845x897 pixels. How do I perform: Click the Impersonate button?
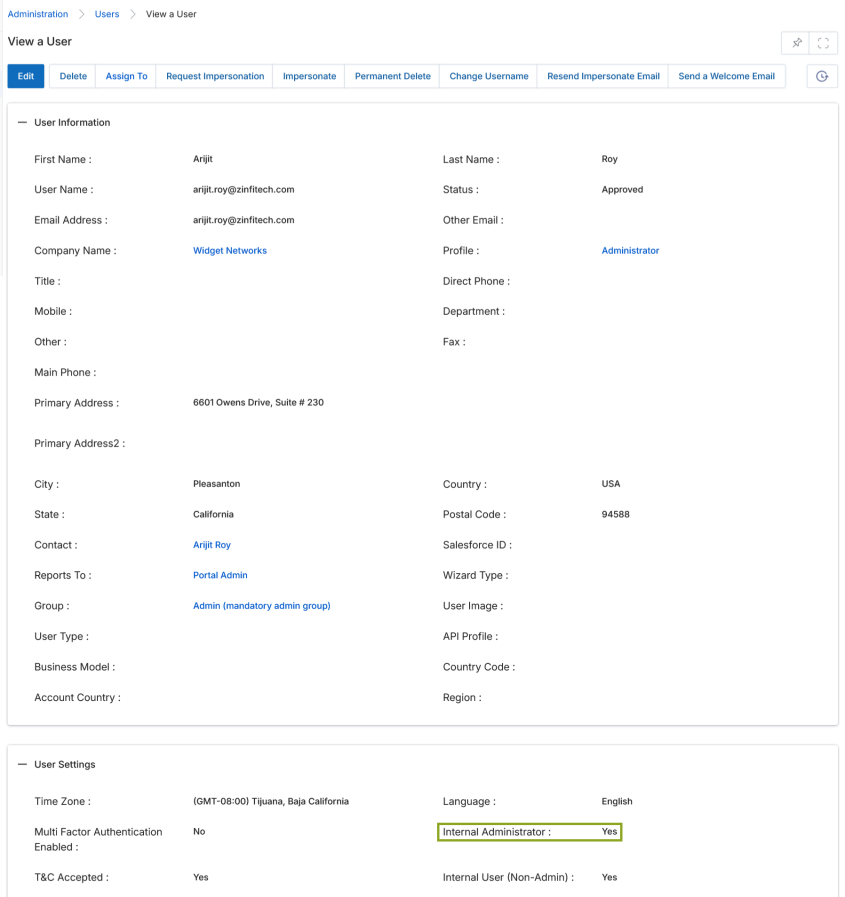point(310,76)
